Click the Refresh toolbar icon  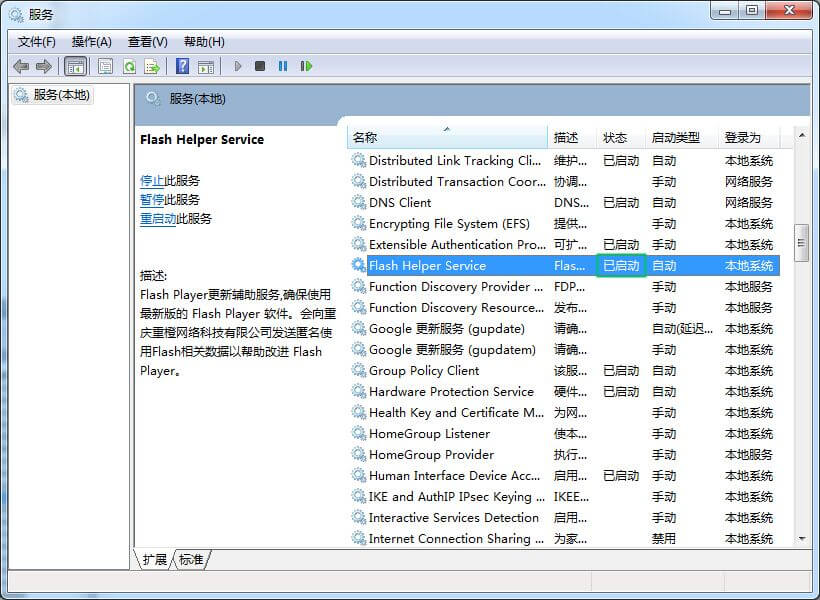click(x=129, y=66)
